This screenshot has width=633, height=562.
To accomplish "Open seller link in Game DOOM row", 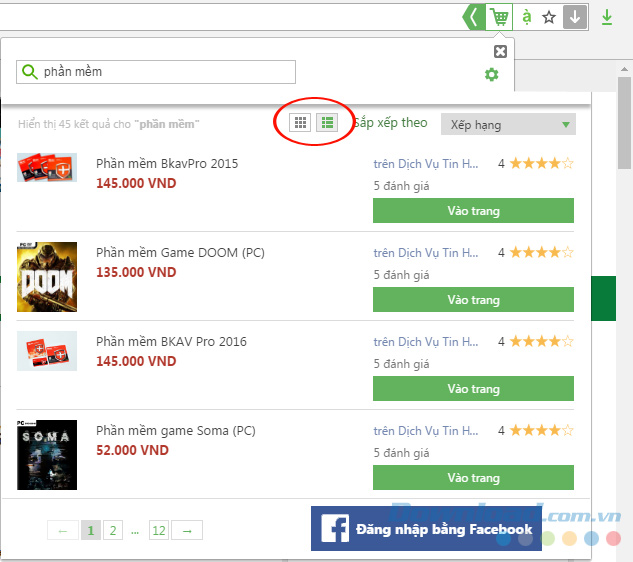I will click(x=426, y=253).
